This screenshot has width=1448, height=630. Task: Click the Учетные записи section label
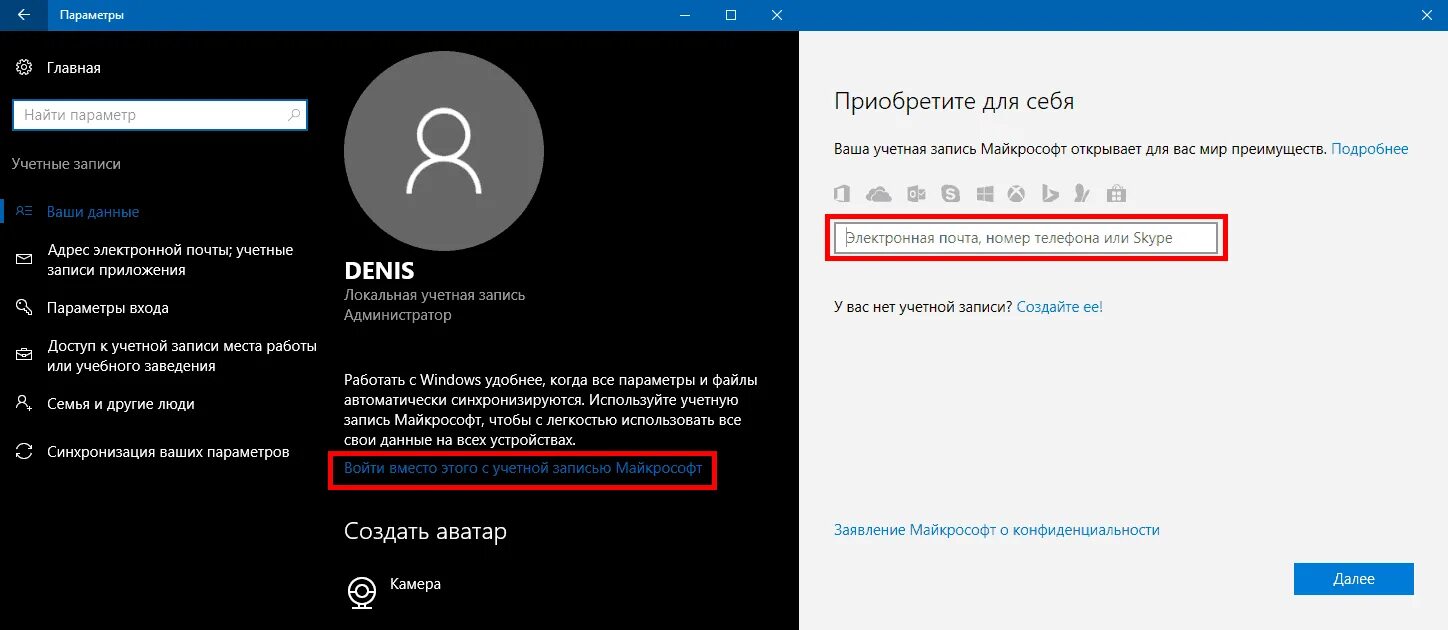[x=66, y=164]
